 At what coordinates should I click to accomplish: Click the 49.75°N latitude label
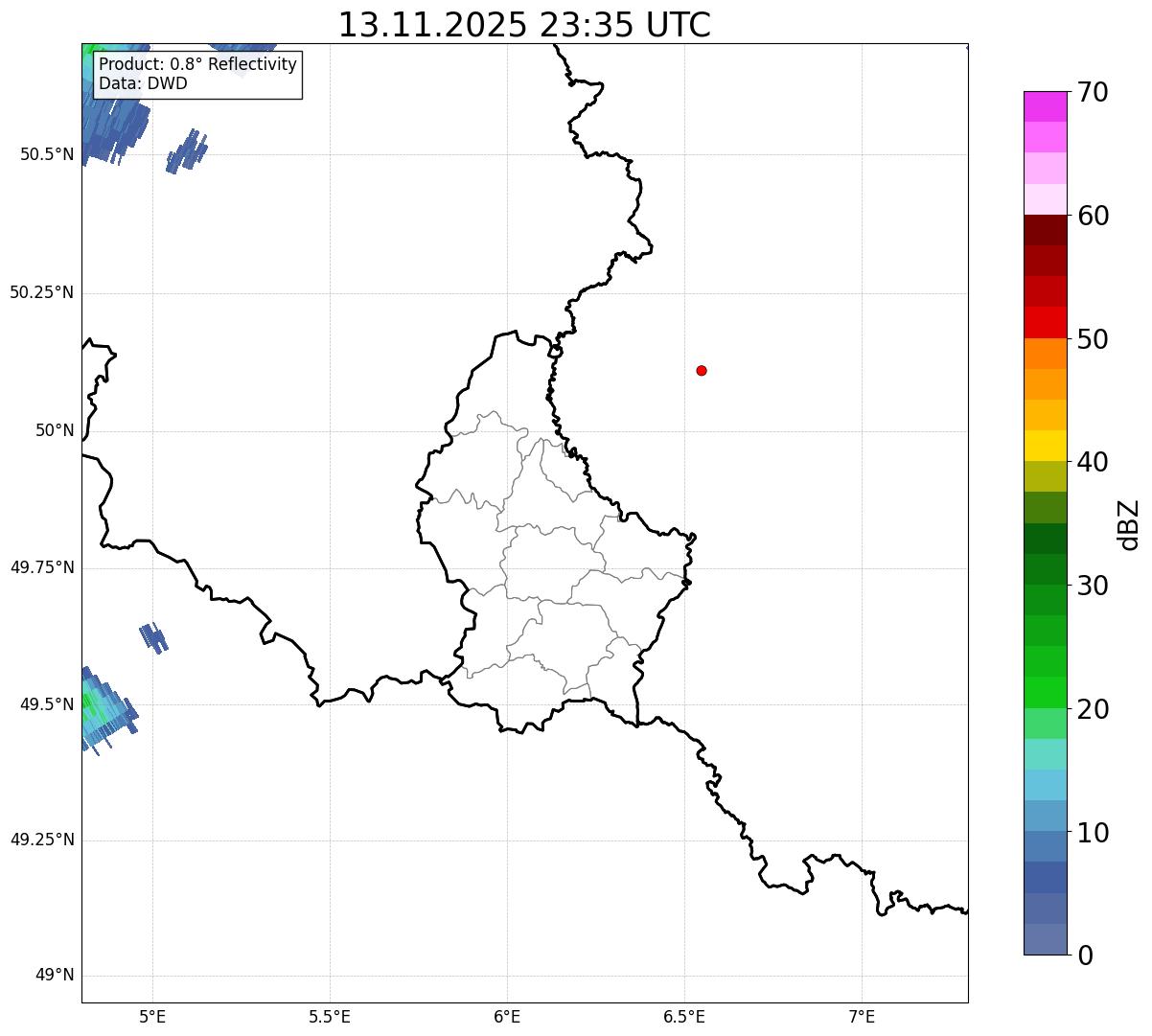click(42, 567)
